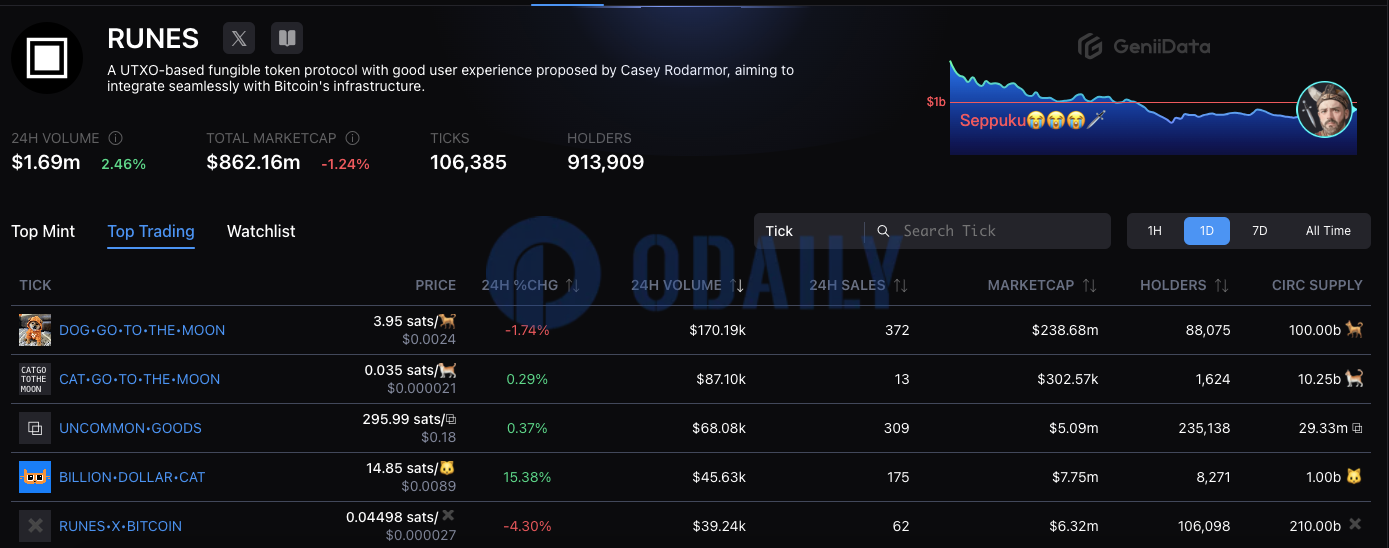Click the 100.00b circulating supply cell
The width and height of the screenshot is (1389, 548).
point(1326,330)
